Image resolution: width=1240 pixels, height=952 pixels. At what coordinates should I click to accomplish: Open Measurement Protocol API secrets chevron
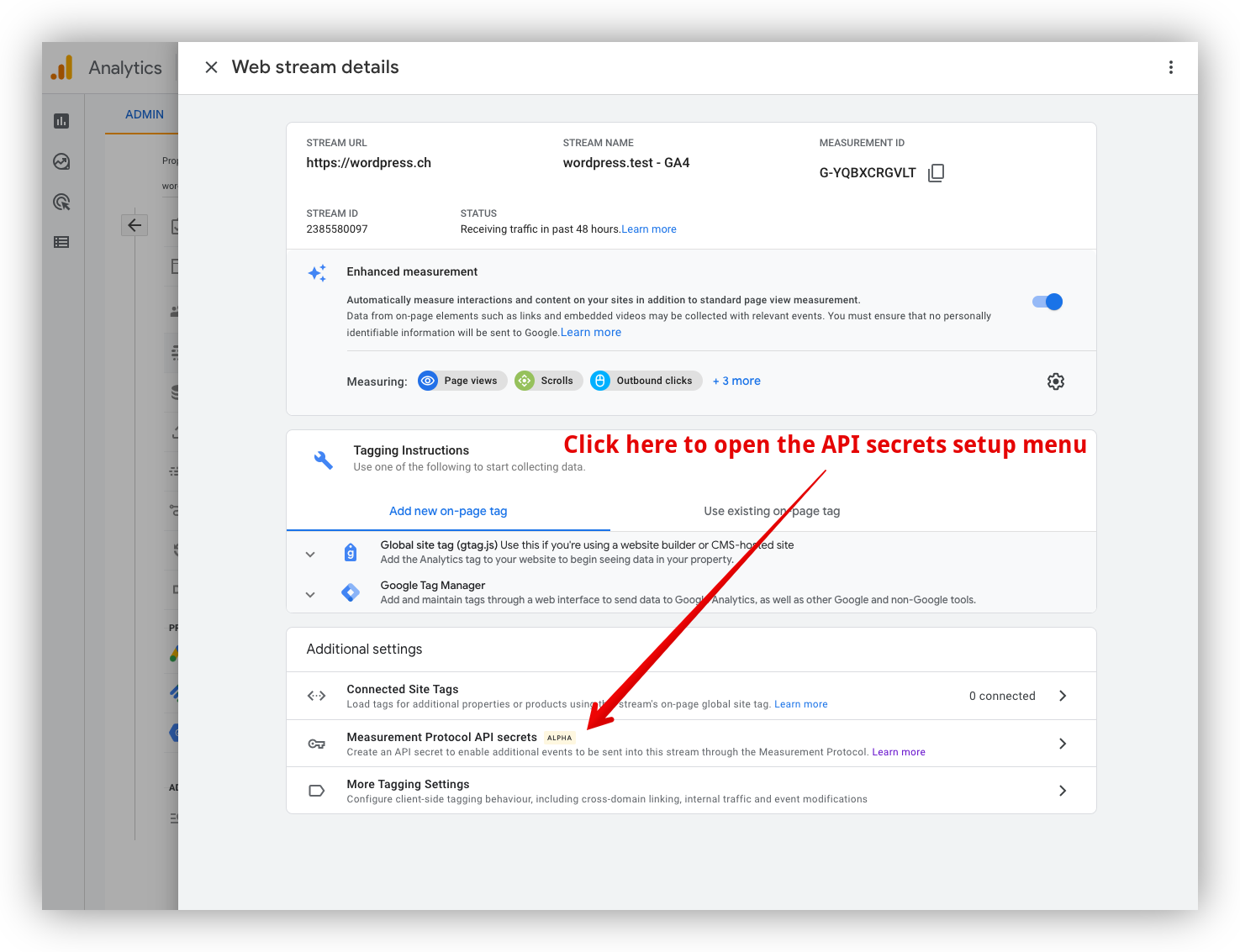[x=1063, y=744]
